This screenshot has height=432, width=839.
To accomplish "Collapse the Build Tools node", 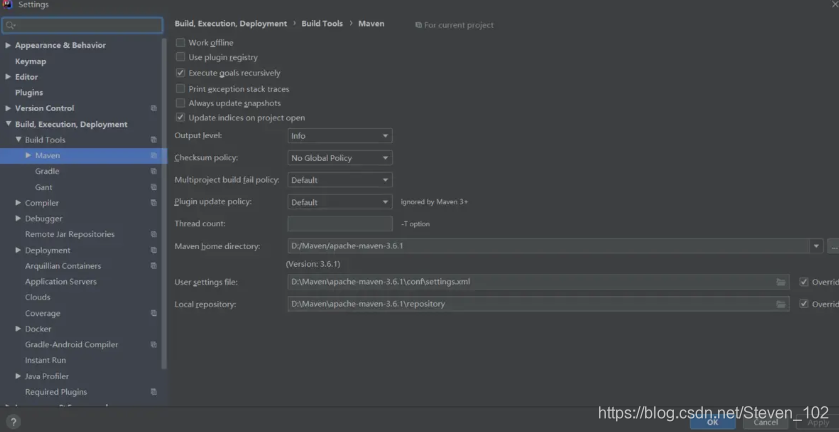I will click(18, 140).
